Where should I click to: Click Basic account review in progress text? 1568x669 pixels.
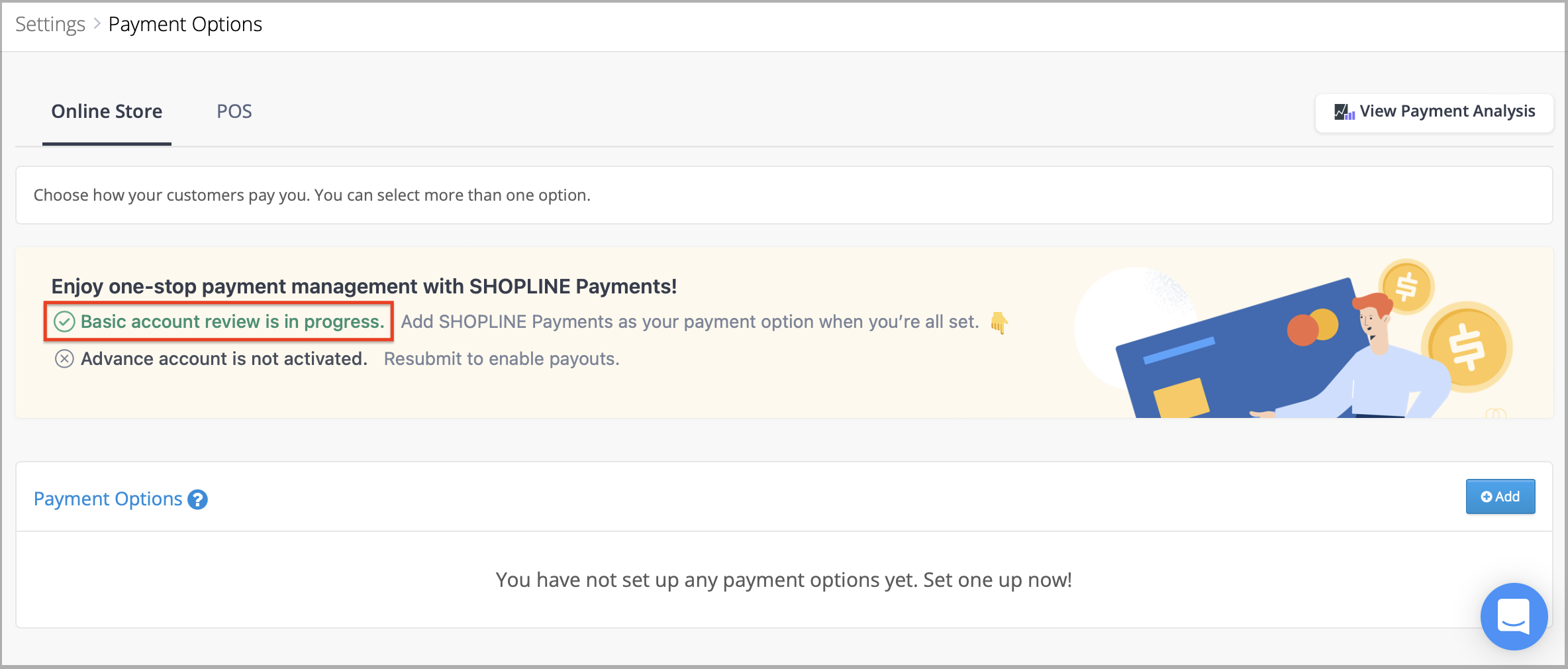point(232,322)
